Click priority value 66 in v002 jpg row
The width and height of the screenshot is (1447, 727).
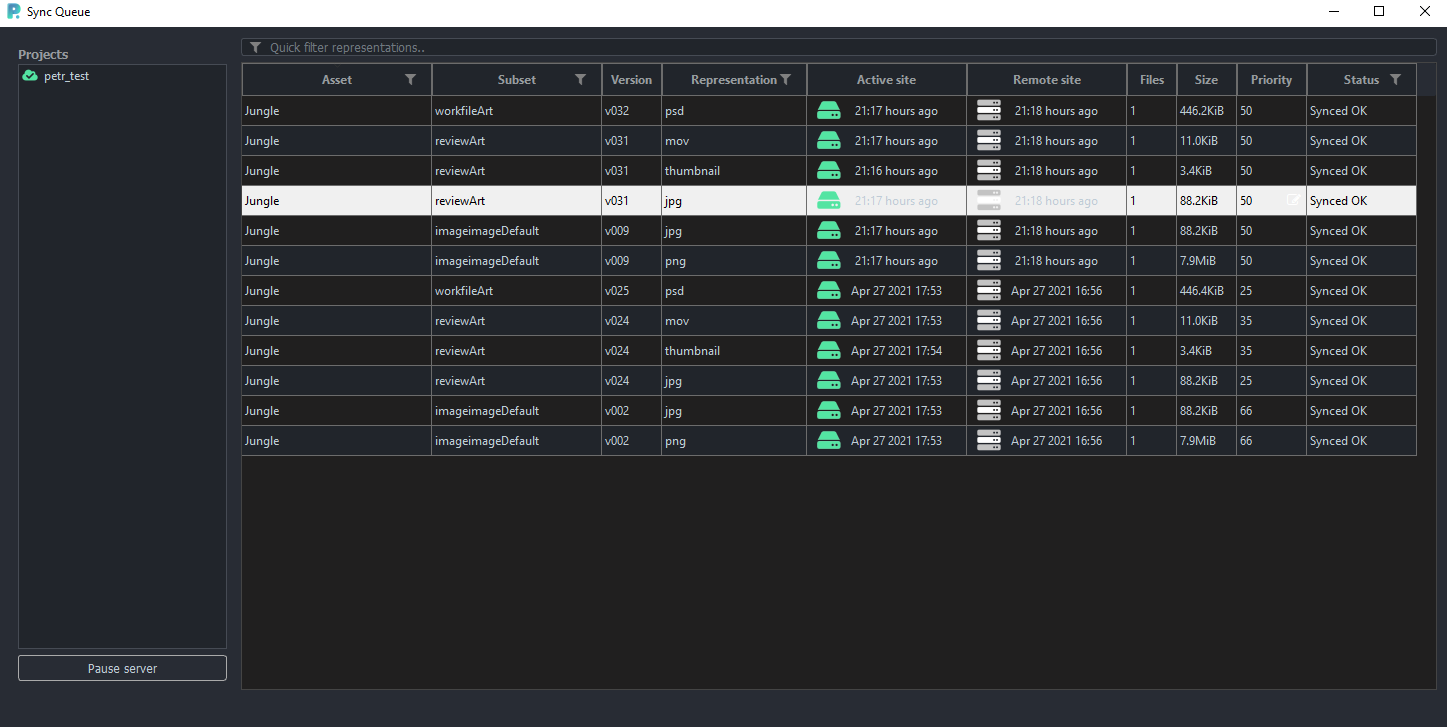tap(1247, 411)
